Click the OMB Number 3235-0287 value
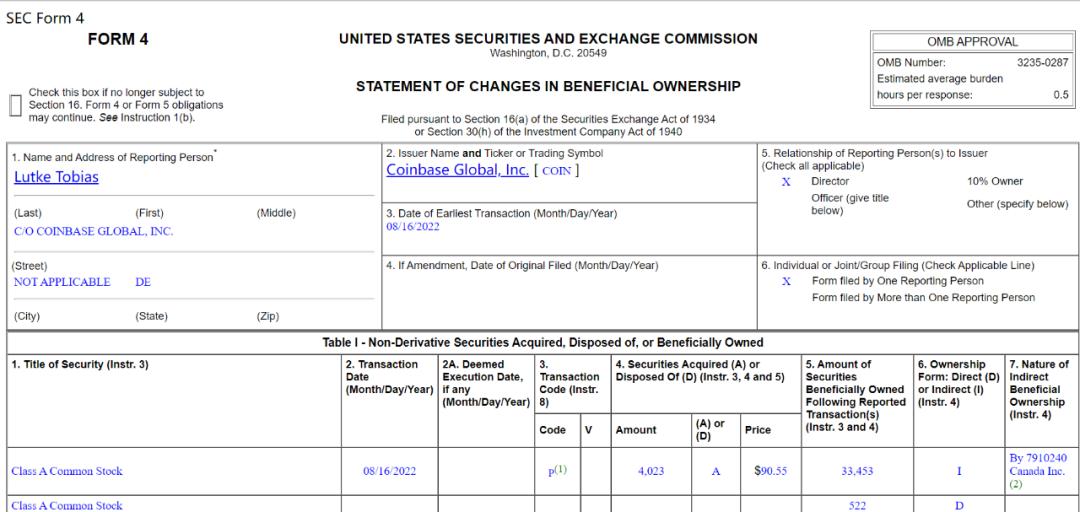The image size is (1080, 512). 1043,63
